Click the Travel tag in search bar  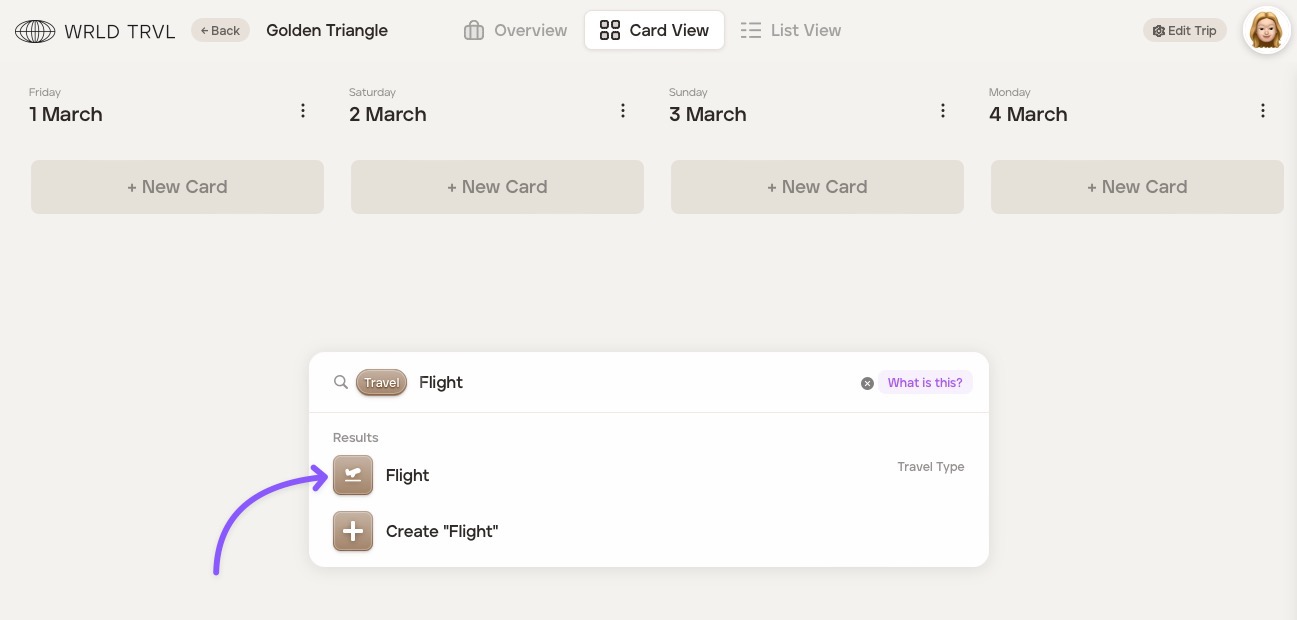381,382
